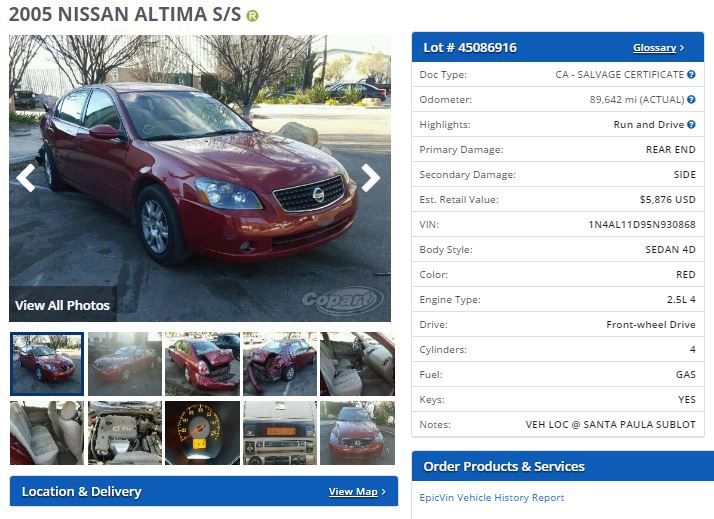Open EpicVin Vehicle History Report link

(x=492, y=498)
